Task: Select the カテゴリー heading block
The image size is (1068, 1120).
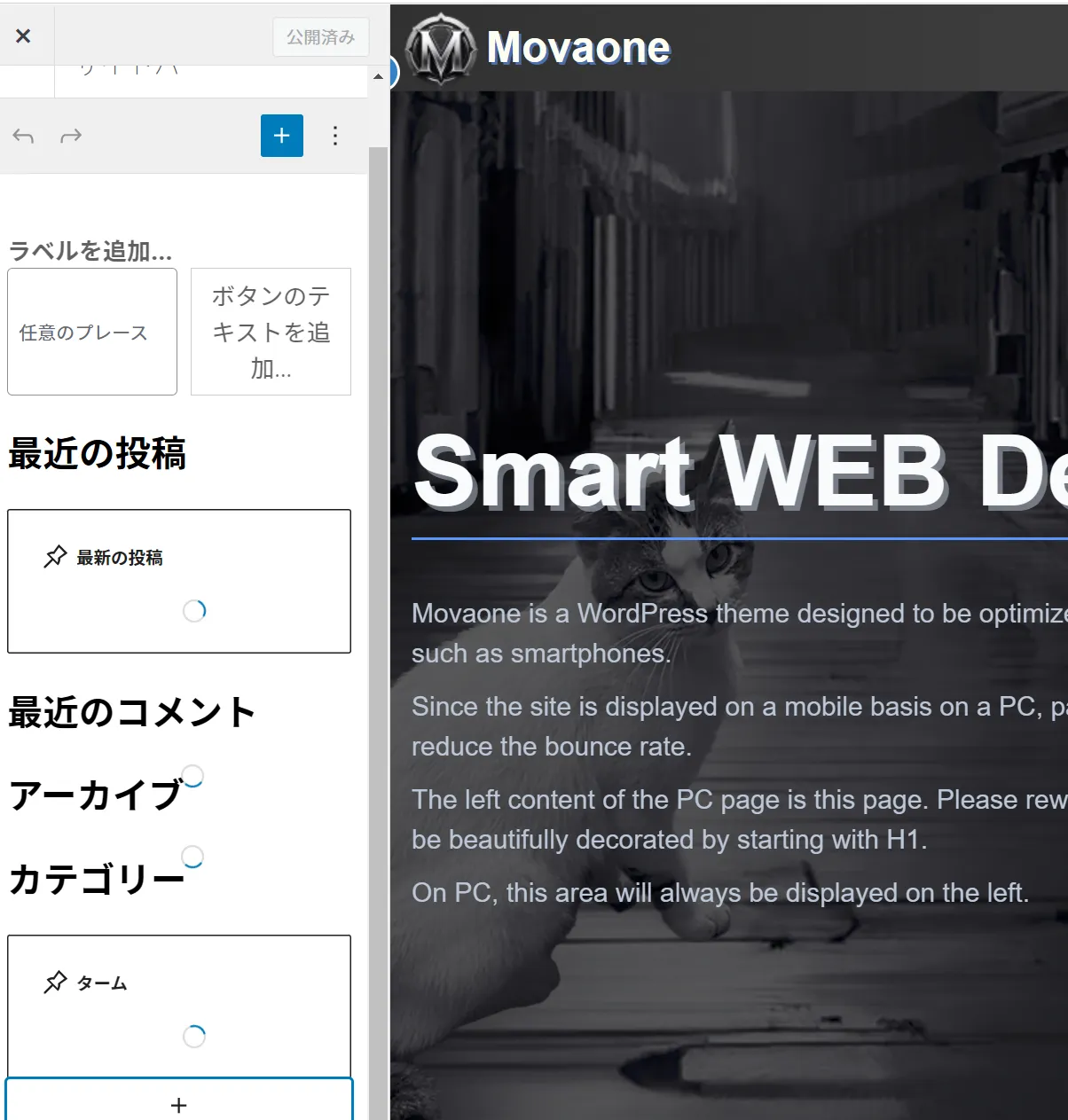Action: pyautogui.click(x=97, y=880)
